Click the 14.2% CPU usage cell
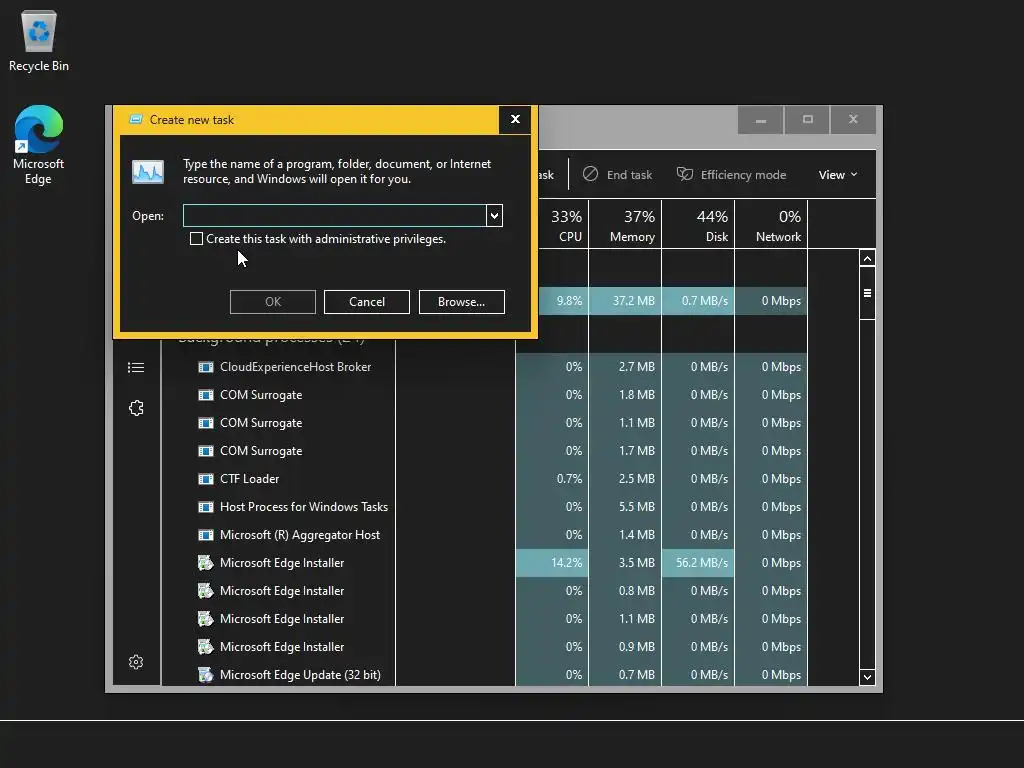 tap(552, 563)
